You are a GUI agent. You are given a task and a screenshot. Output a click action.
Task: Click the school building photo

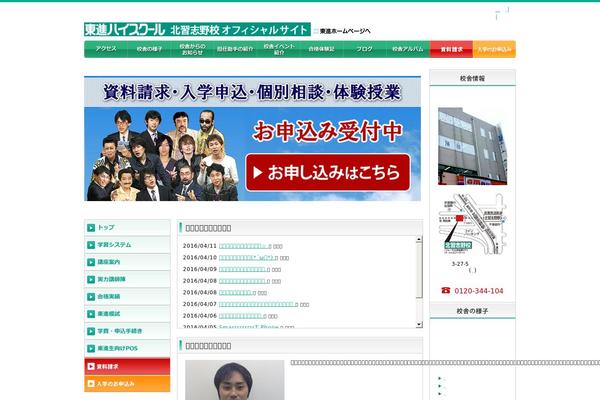click(x=473, y=146)
